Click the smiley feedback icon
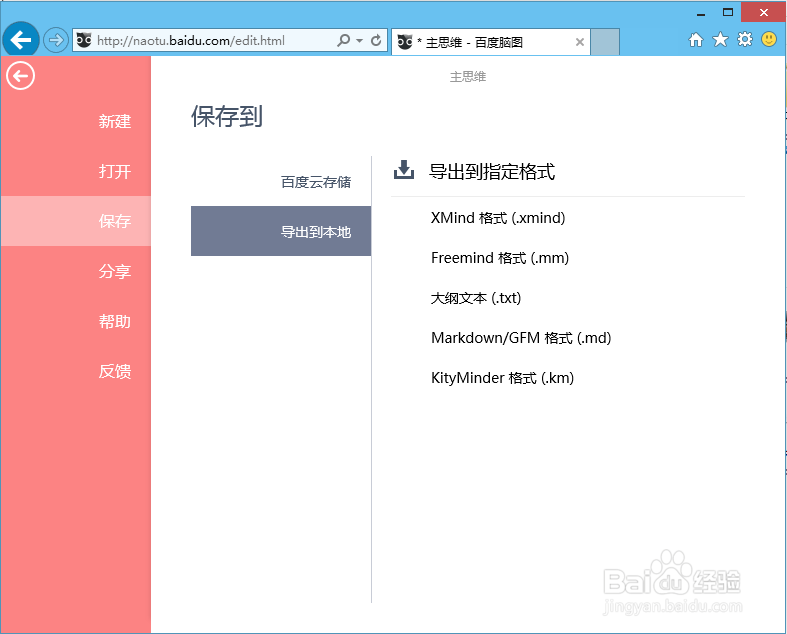This screenshot has width=787, height=634. click(x=769, y=39)
